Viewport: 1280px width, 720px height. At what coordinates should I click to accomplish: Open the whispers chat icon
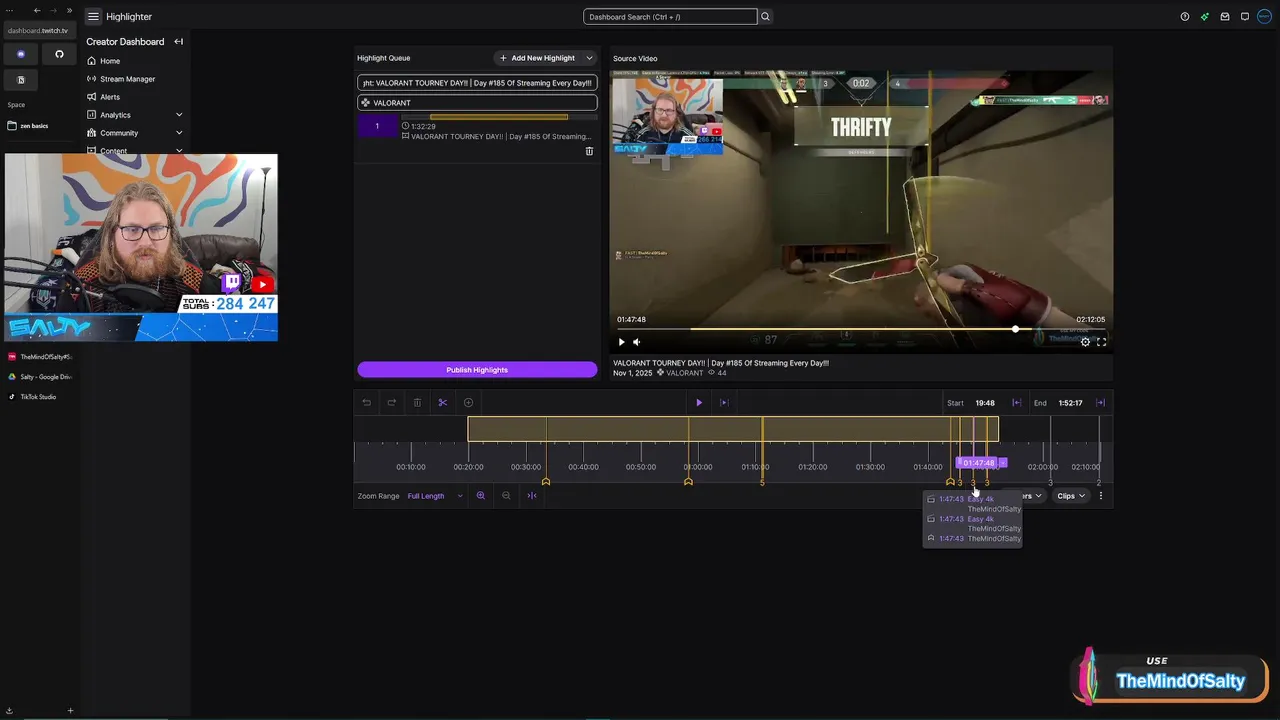click(x=1245, y=17)
